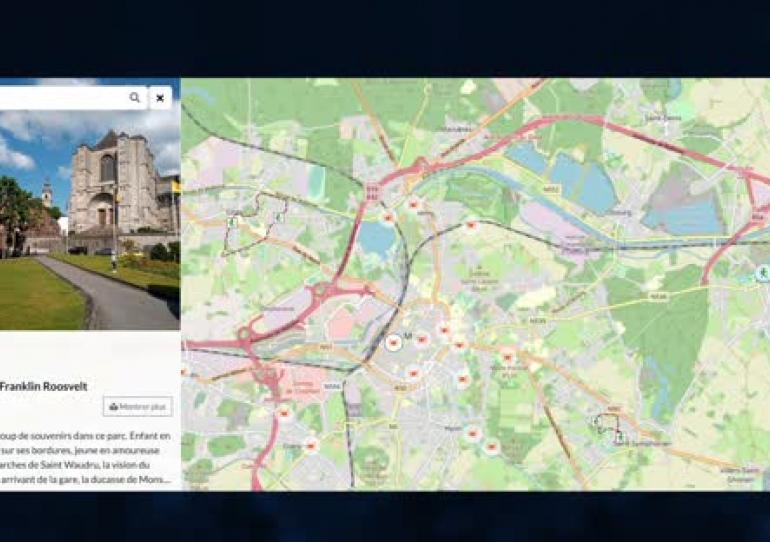Viewport: 770px width, 542px height.
Task: Click the Obourg place label
Action: coord(620,213)
